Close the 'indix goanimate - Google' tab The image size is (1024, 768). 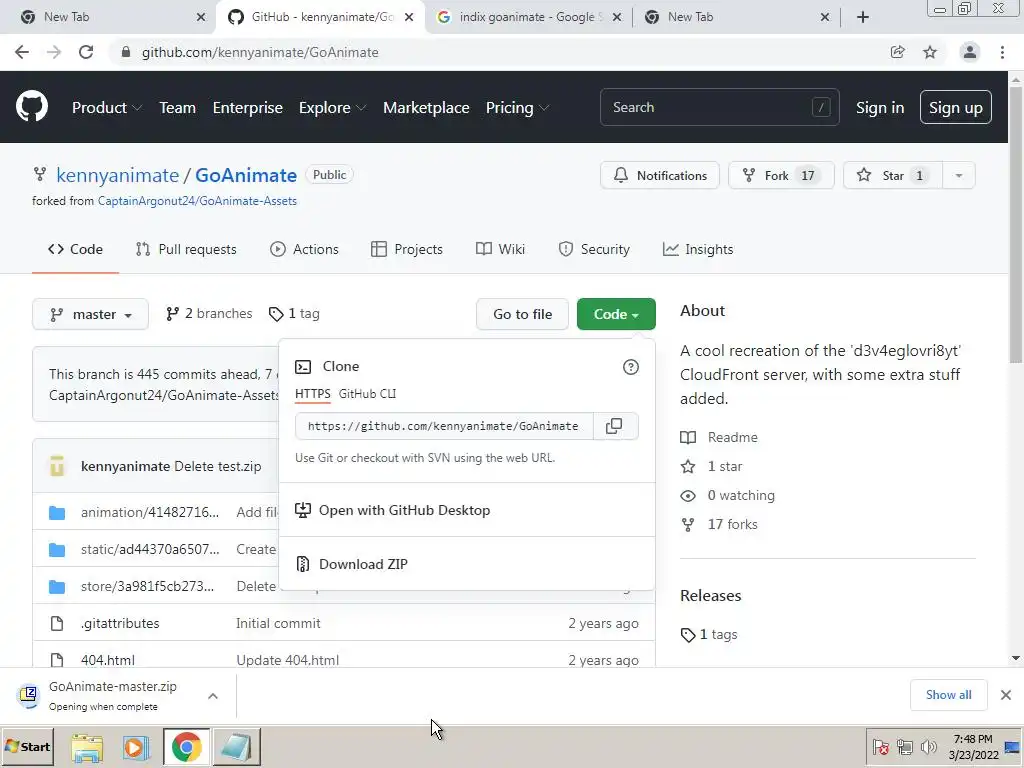click(x=616, y=17)
